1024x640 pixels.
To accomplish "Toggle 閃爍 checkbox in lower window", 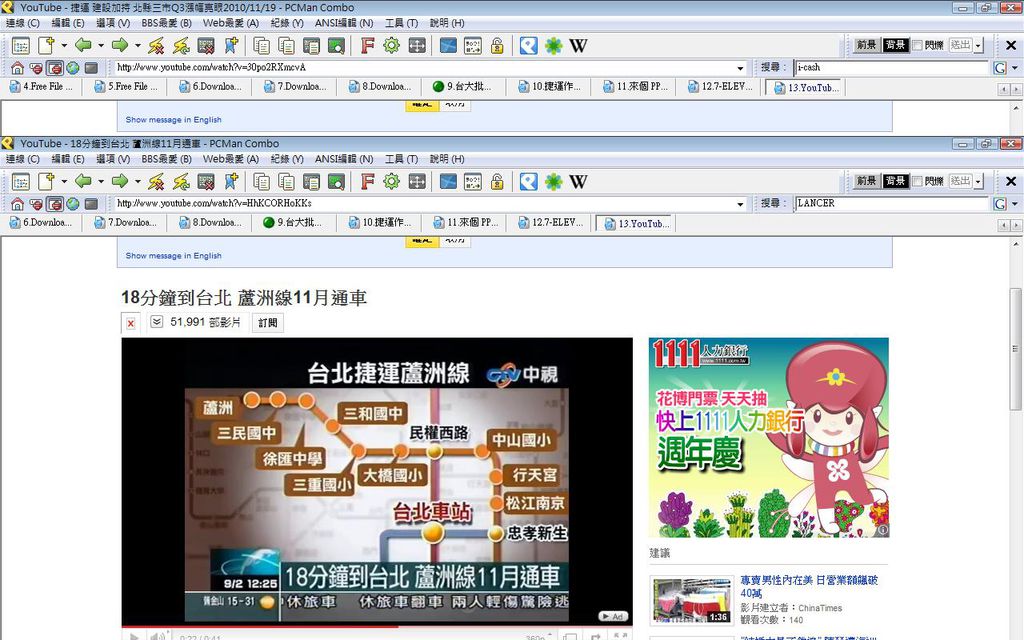I will (918, 181).
